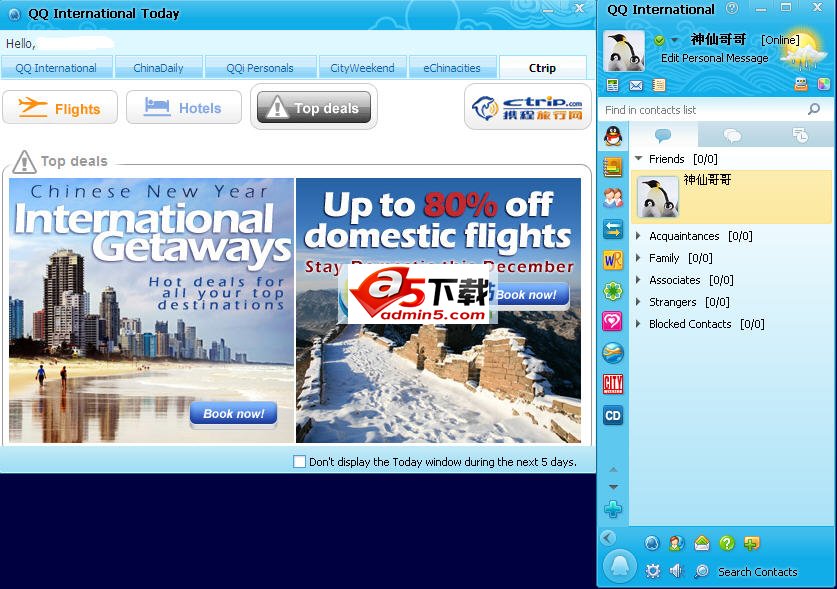Select the single chat bubble contacts tab
Viewport: 837px width, 589px height.
(663, 135)
